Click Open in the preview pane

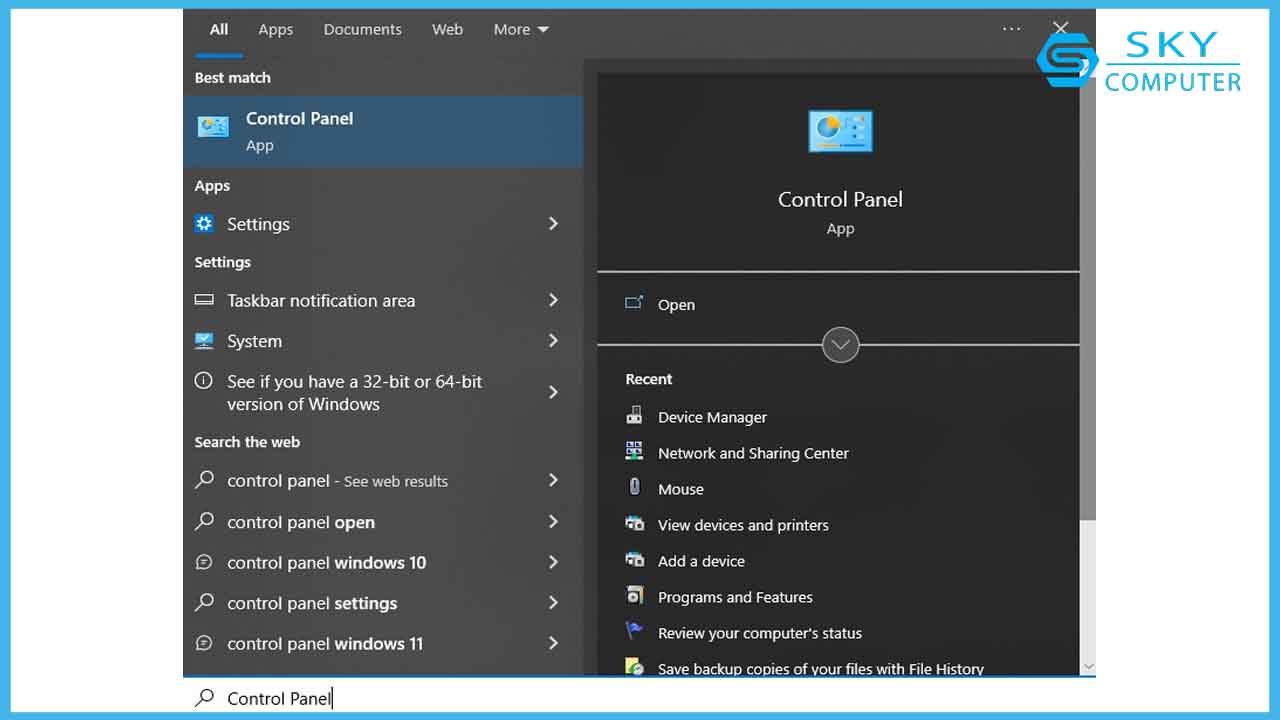pyautogui.click(x=676, y=305)
